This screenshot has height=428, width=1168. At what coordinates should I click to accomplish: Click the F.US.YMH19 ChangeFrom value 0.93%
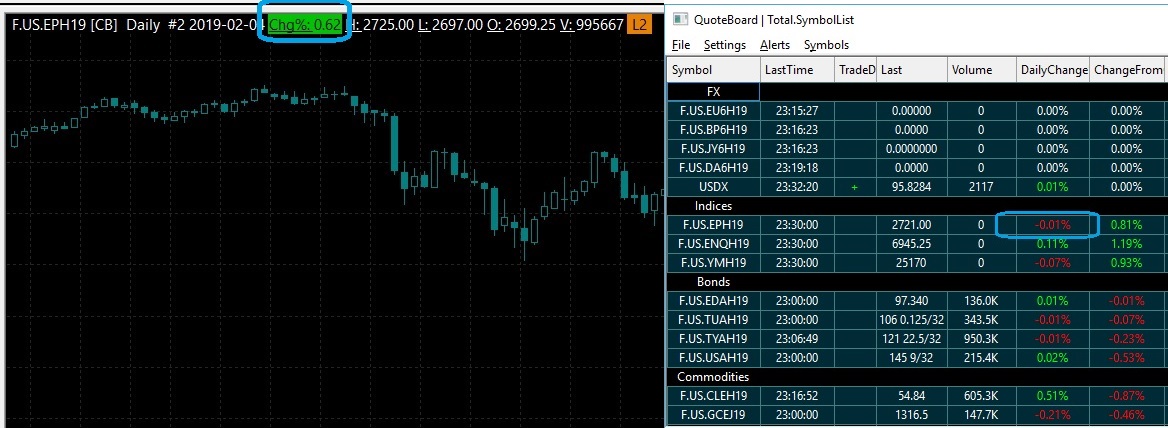(x=1126, y=263)
